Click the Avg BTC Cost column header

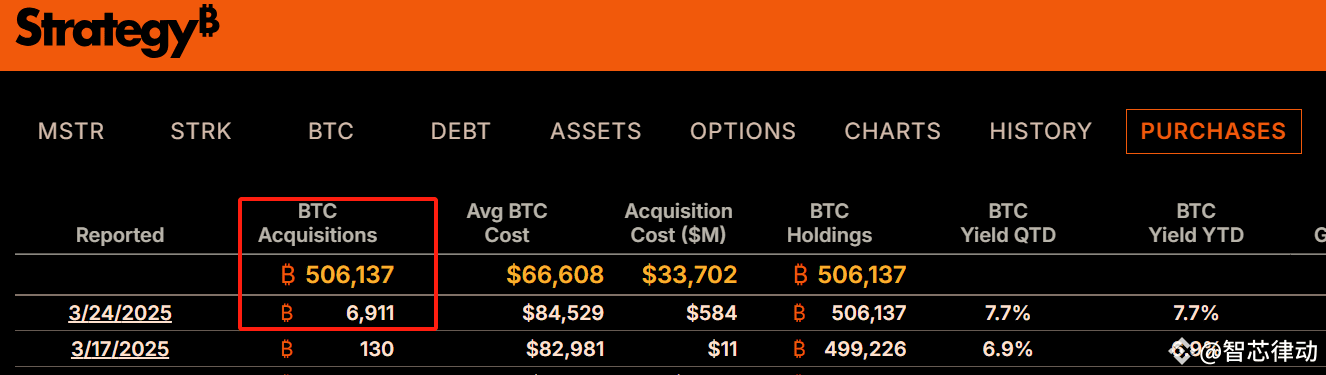507,223
